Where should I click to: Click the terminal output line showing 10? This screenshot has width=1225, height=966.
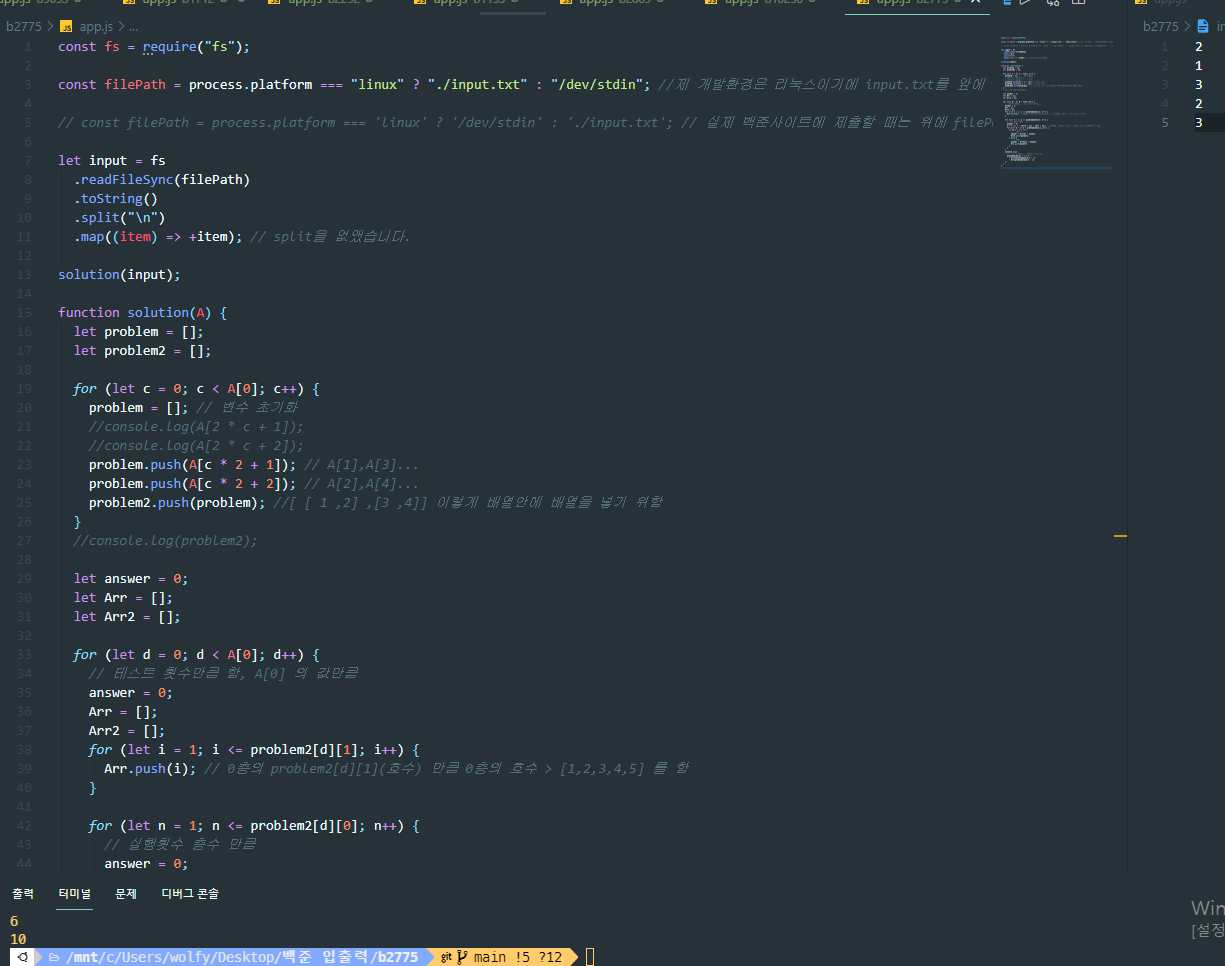point(18,939)
